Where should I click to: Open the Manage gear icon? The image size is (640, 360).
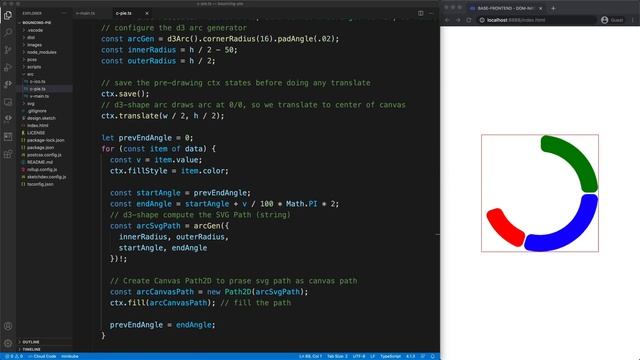8,343
